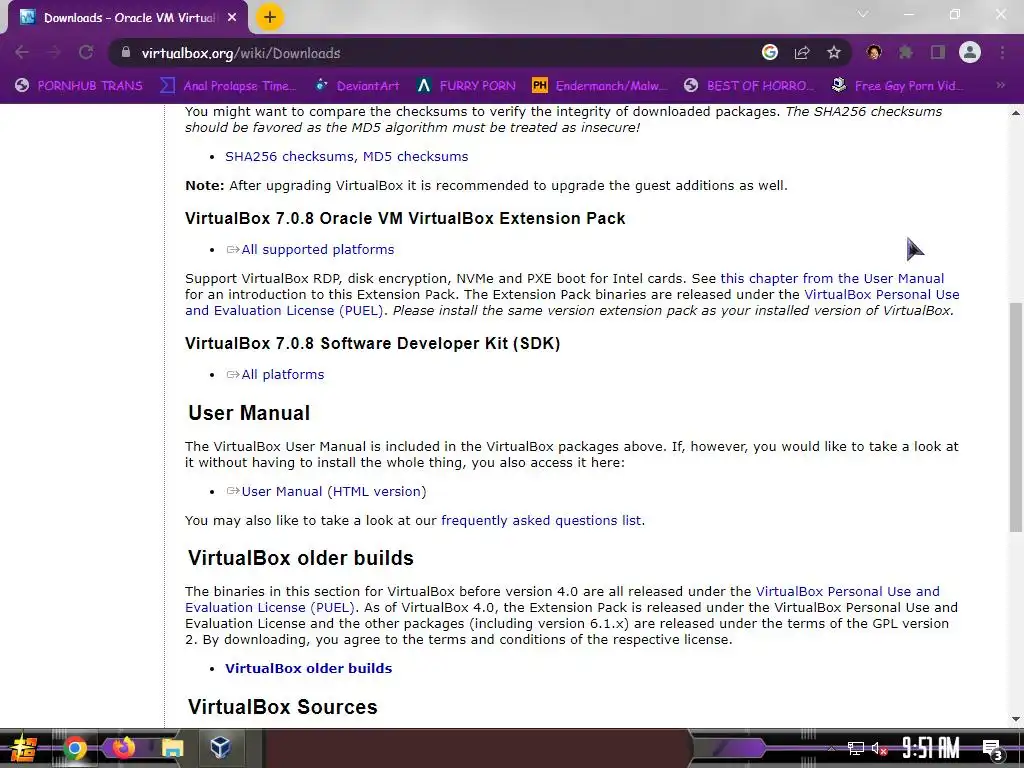1024x768 pixels.
Task: Open the Extensions puzzle-piece menu
Action: (x=905, y=52)
